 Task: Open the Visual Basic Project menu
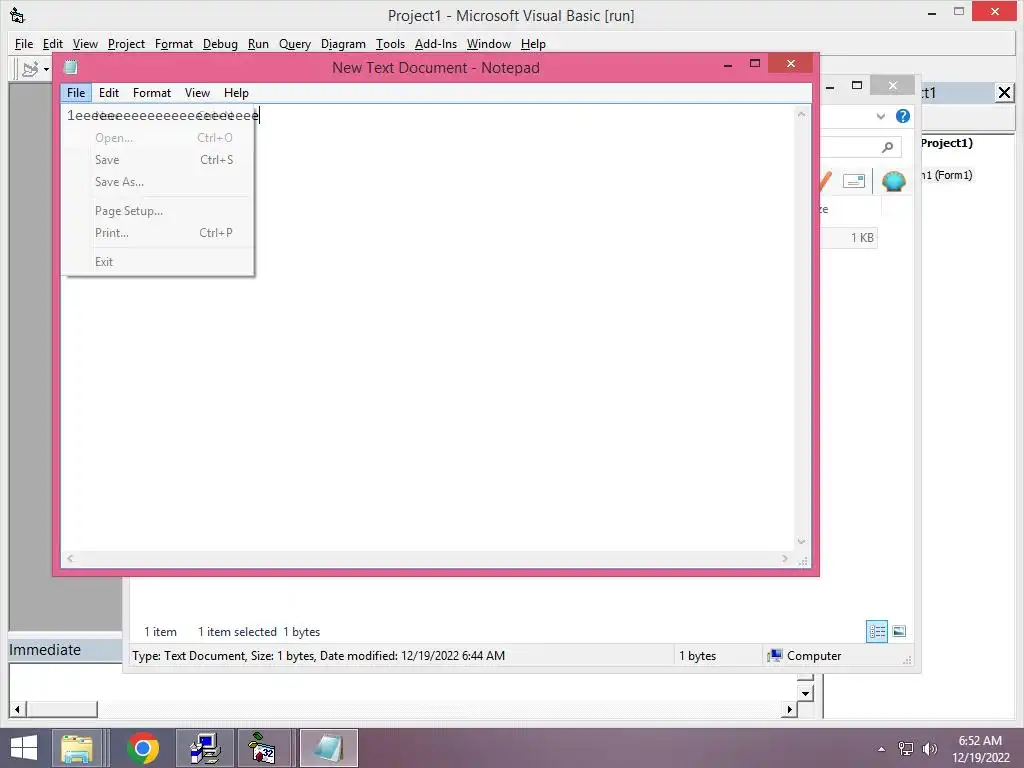[x=126, y=44]
